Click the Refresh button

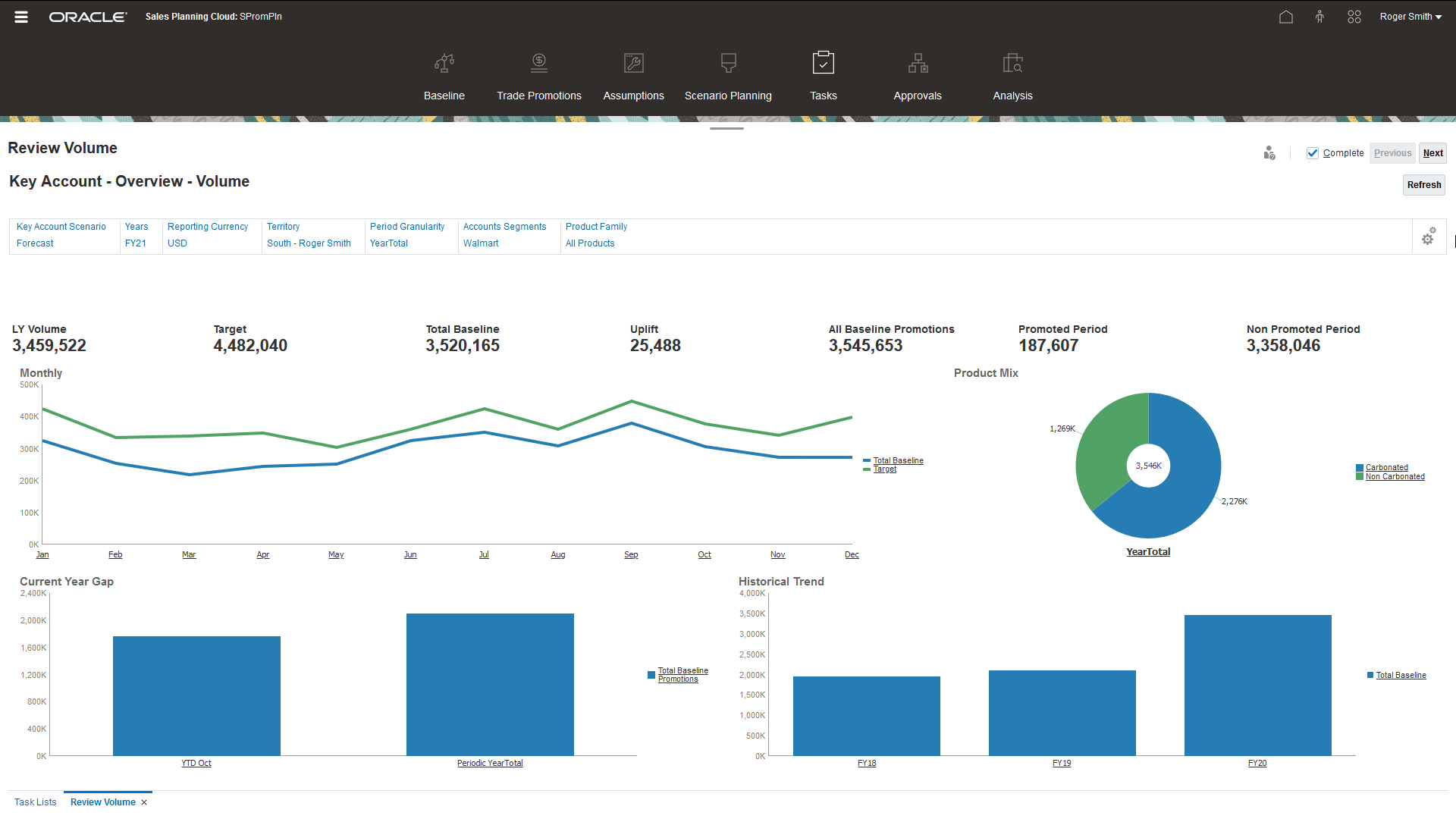1423,184
